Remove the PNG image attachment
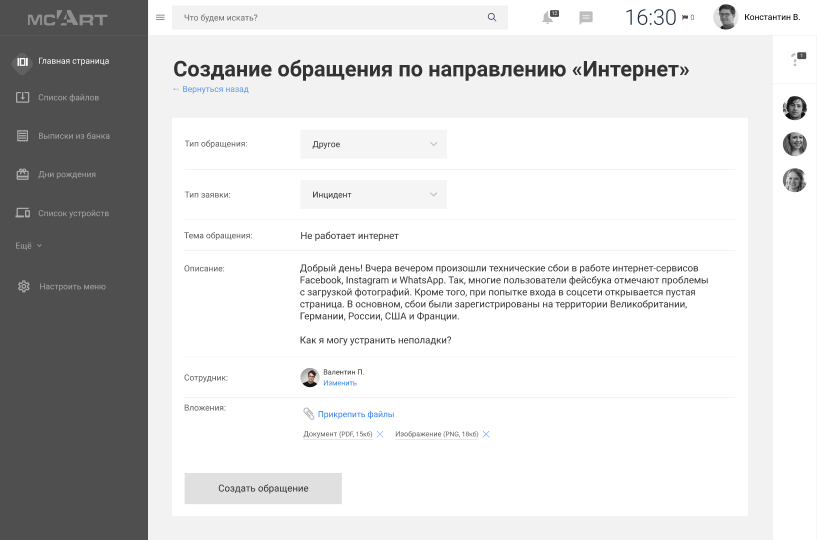The height and width of the screenshot is (540, 817). pos(486,434)
